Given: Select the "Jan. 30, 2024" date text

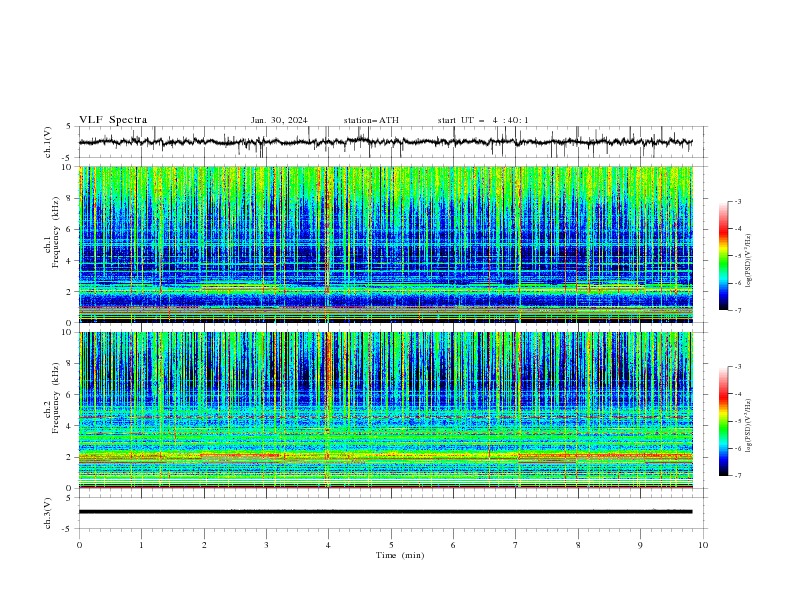Looking at the screenshot, I should point(279,120).
